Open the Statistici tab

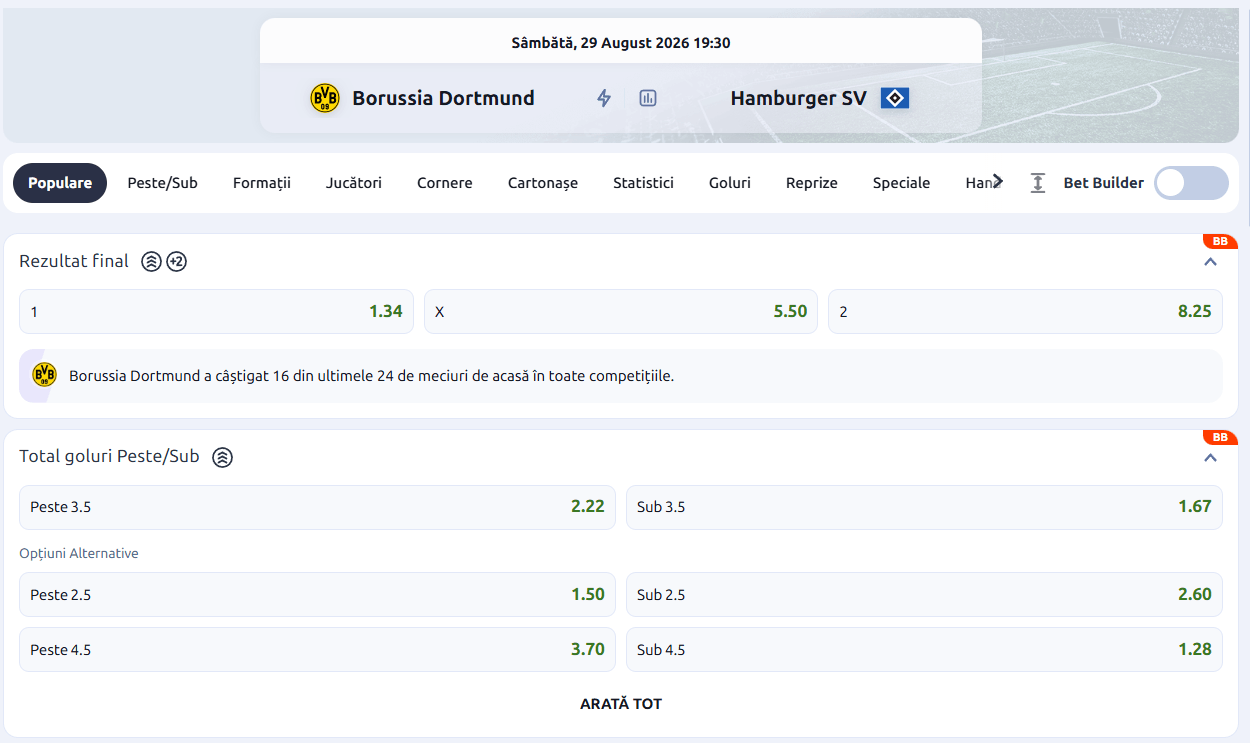[x=643, y=183]
